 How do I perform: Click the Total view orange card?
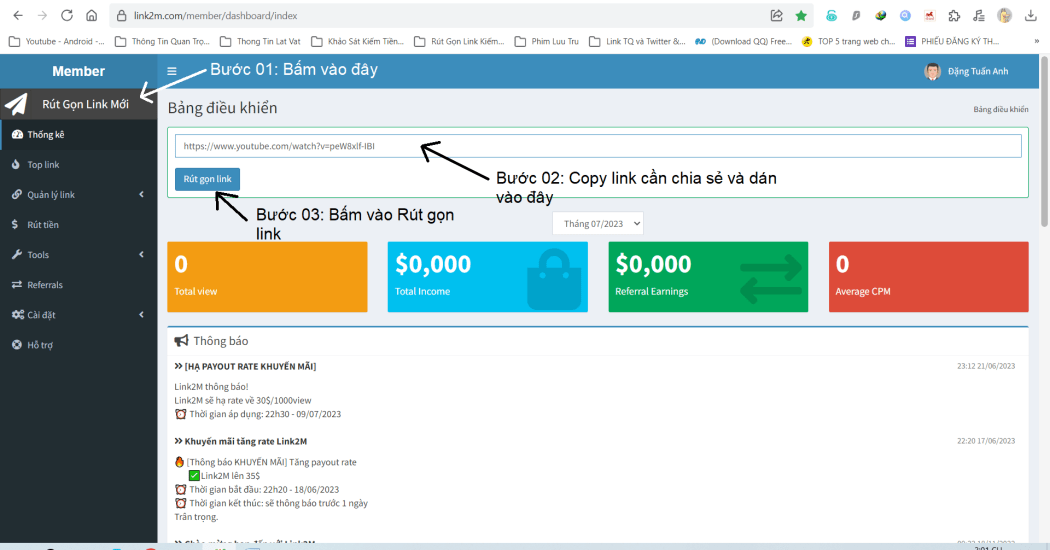tap(267, 277)
